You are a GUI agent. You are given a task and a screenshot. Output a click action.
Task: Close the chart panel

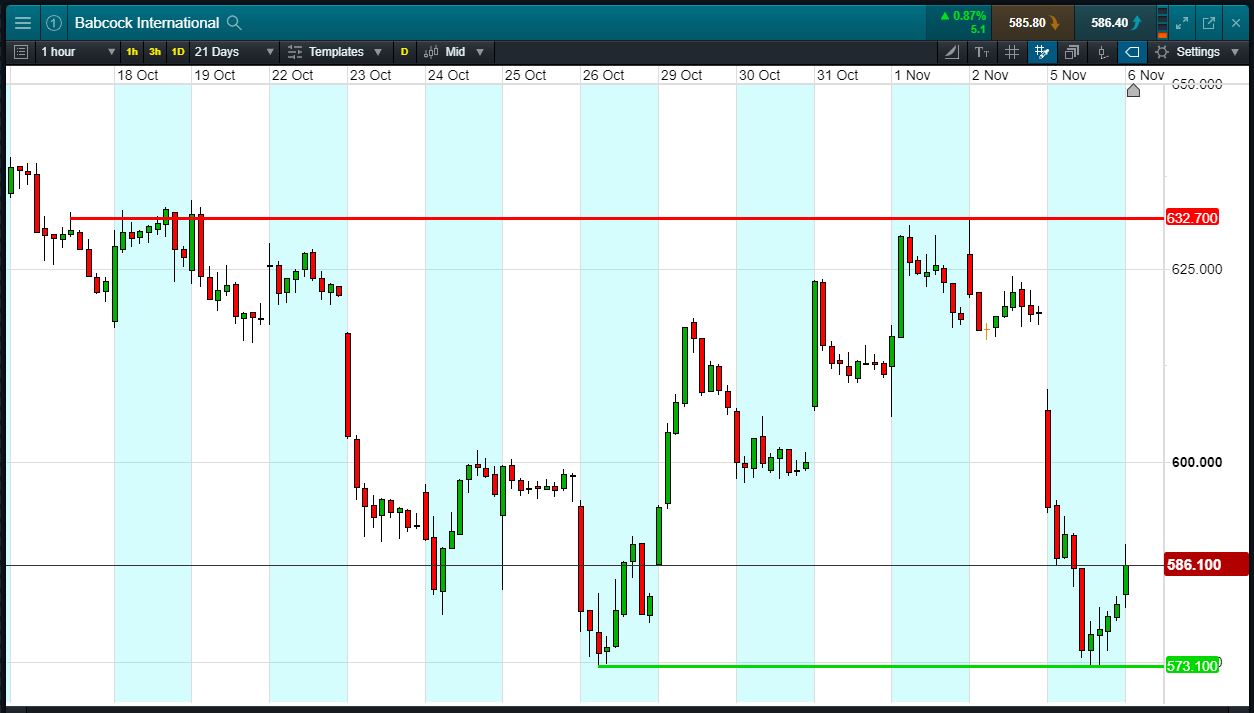[1234, 22]
